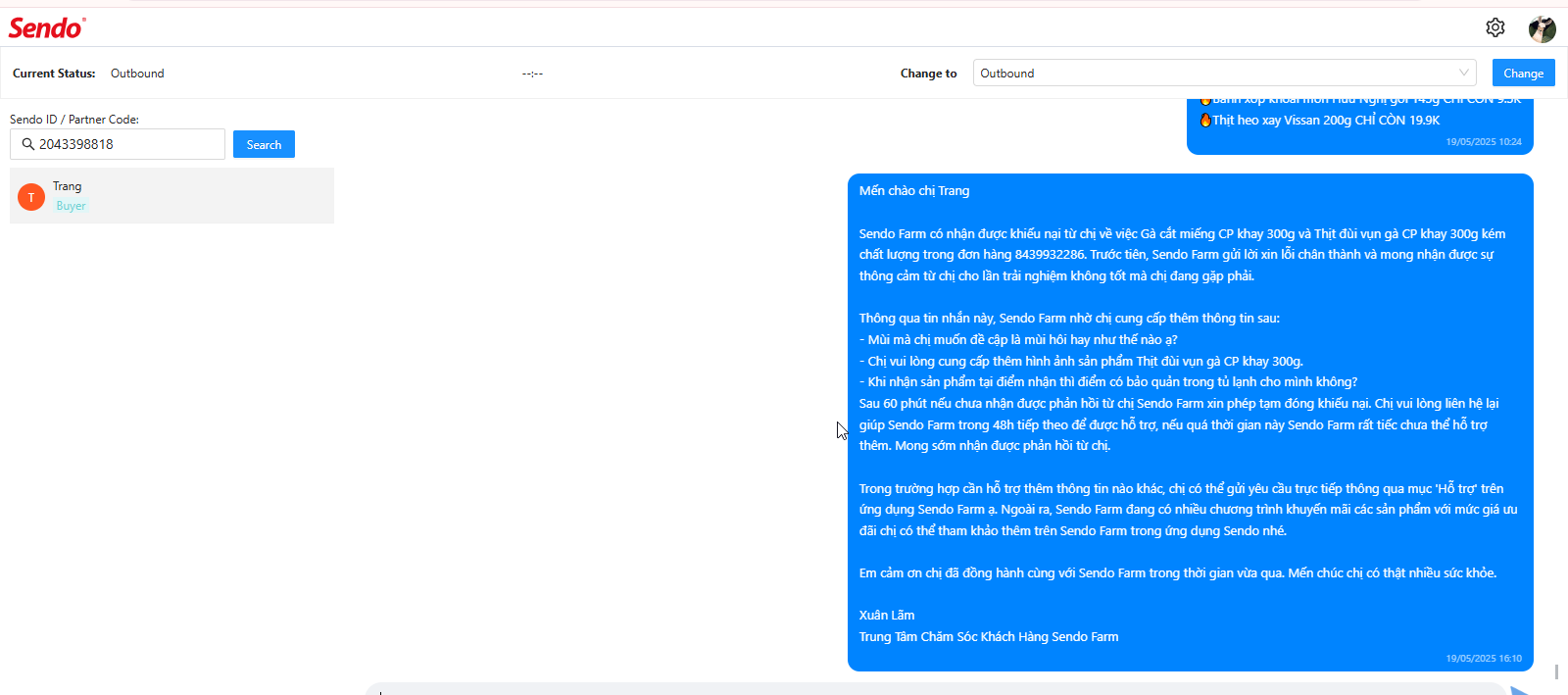Click the send message arrow icon
1568x695 pixels.
click(x=1520, y=691)
